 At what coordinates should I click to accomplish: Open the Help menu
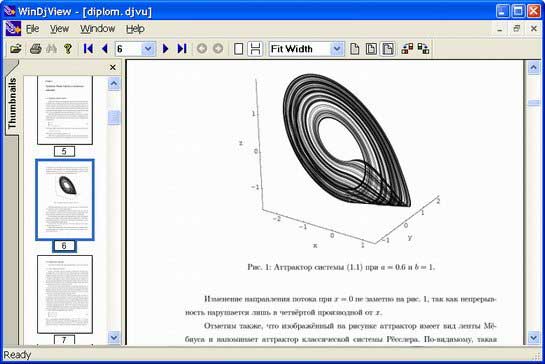pyautogui.click(x=135, y=29)
